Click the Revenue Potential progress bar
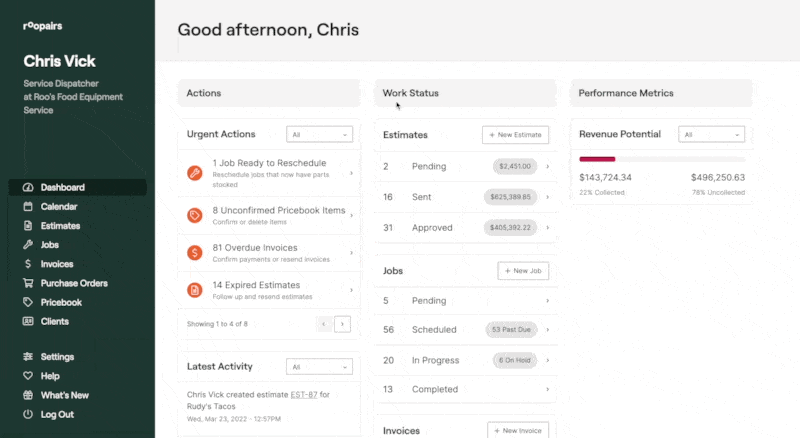800x438 pixels. [662, 159]
